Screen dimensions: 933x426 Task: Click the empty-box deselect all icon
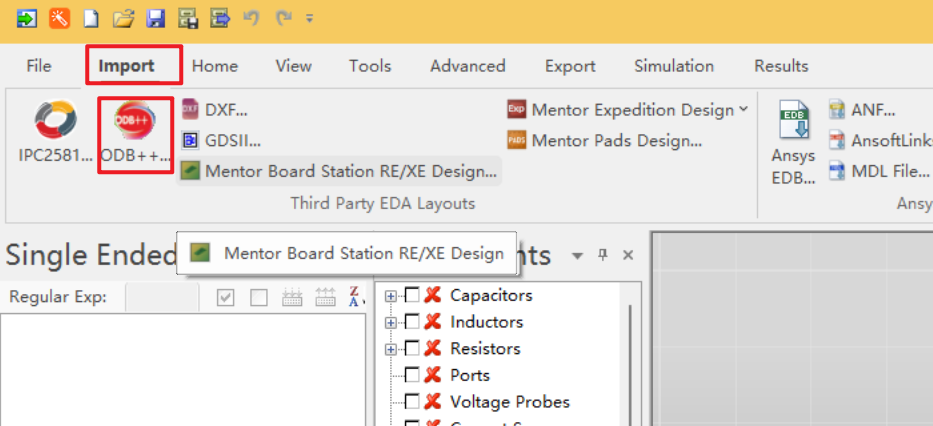coord(259,297)
